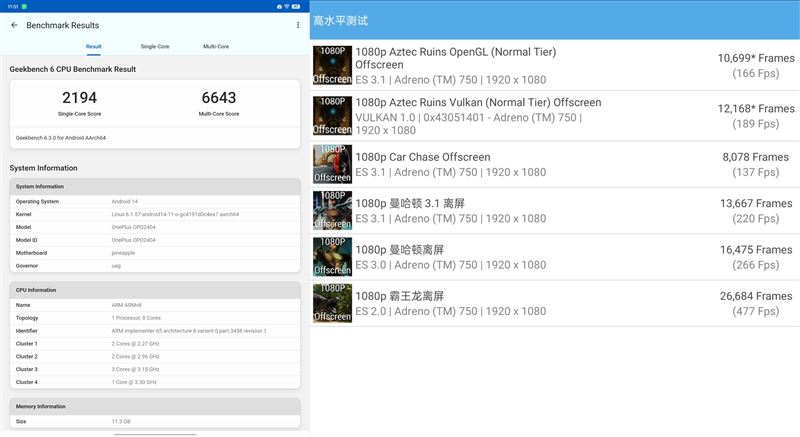The image size is (800, 437).
Task: Switch to the Single-Core tab
Action: pos(154,46)
